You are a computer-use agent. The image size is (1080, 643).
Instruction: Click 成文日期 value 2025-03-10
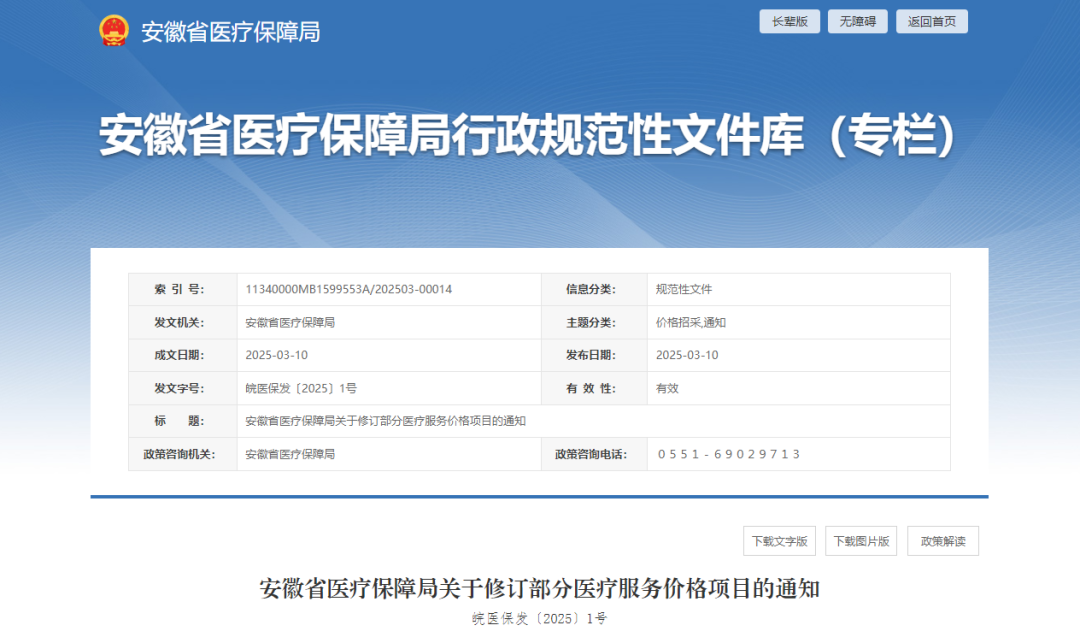276,355
